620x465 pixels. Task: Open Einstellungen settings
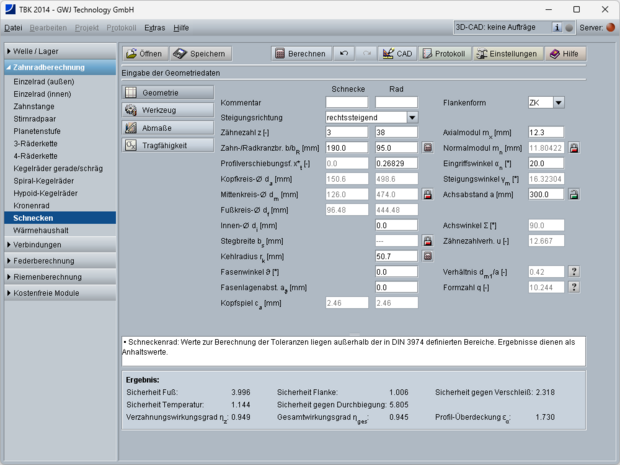tap(506, 53)
